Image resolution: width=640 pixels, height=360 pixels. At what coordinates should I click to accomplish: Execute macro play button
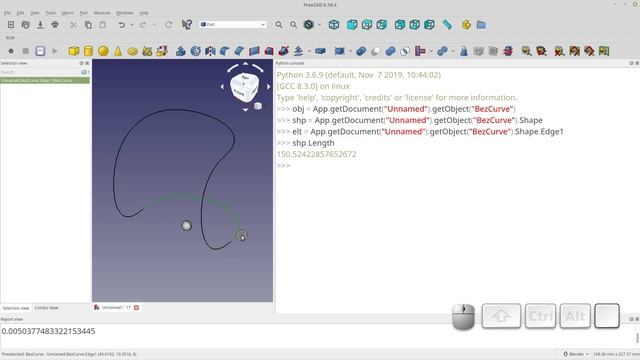tap(55, 51)
